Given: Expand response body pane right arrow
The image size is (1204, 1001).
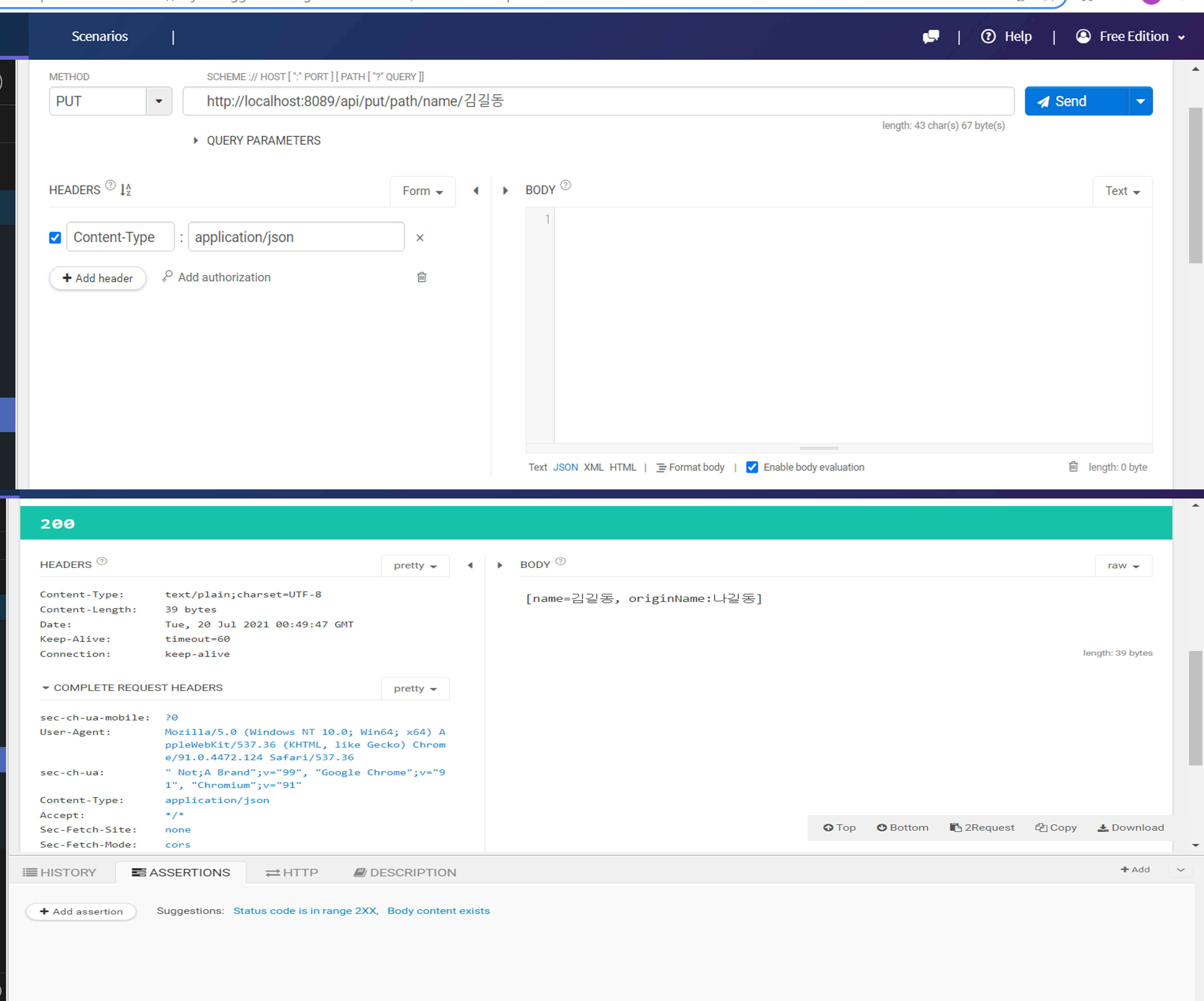Looking at the screenshot, I should click(x=500, y=566).
